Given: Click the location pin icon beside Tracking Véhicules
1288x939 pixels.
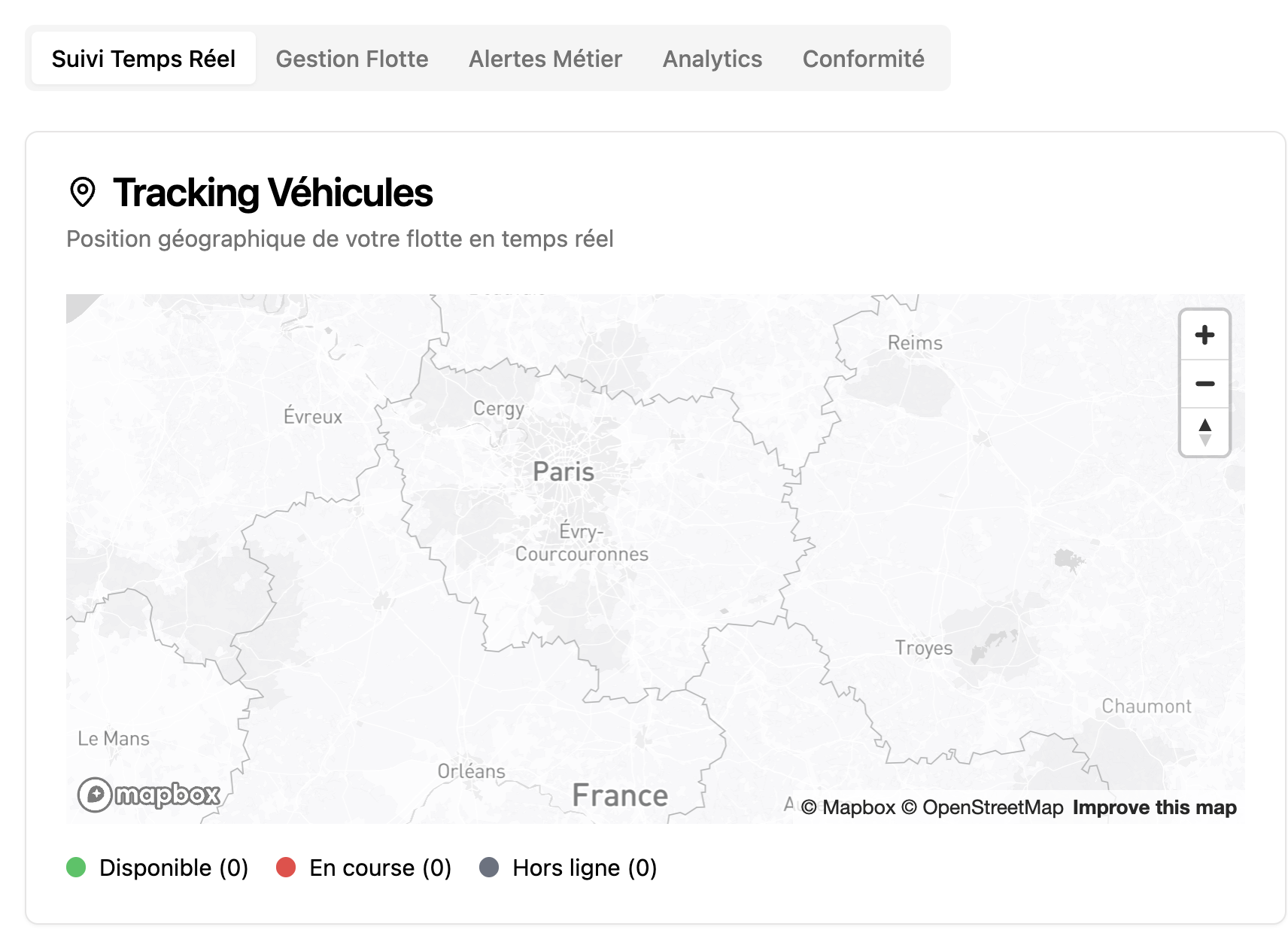Looking at the screenshot, I should (x=83, y=192).
